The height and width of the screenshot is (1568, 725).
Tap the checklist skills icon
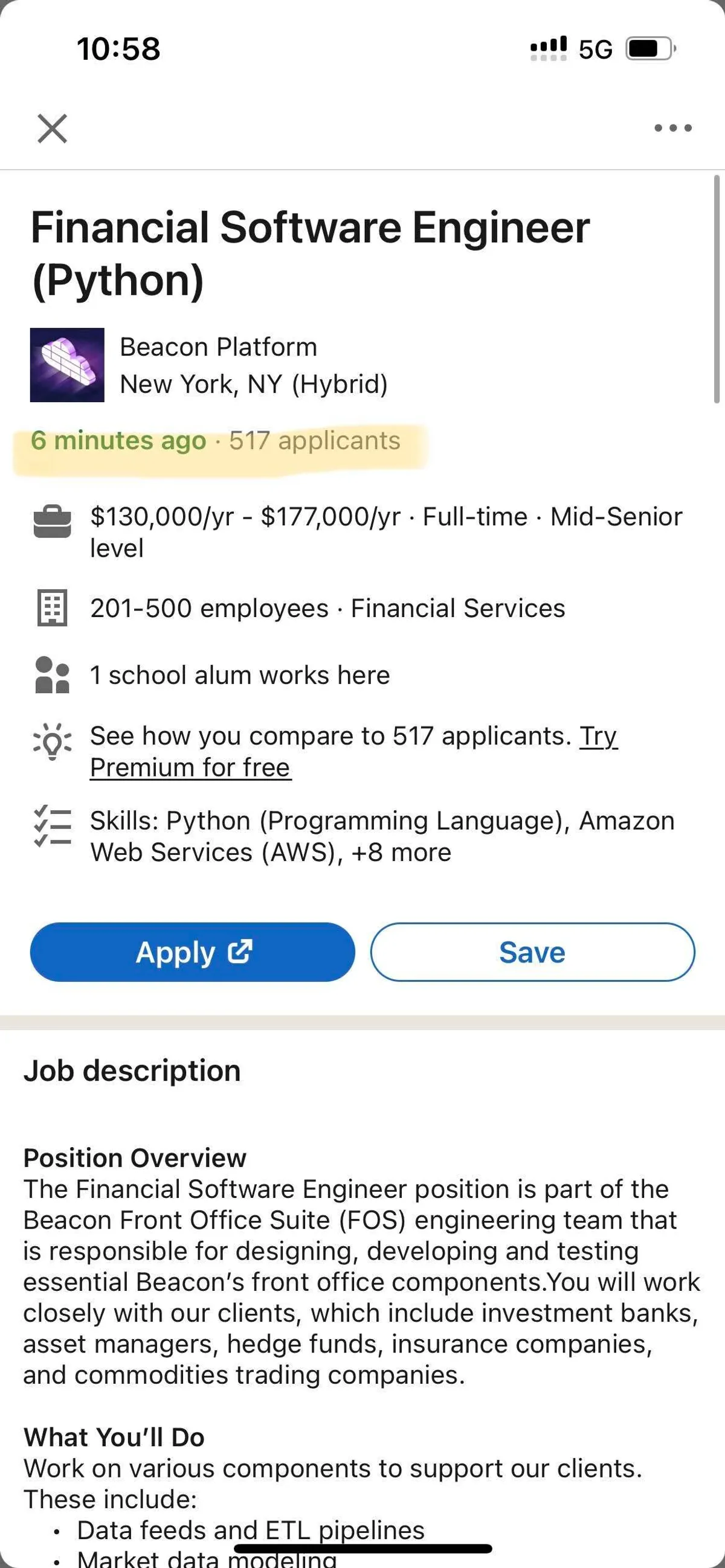53,827
